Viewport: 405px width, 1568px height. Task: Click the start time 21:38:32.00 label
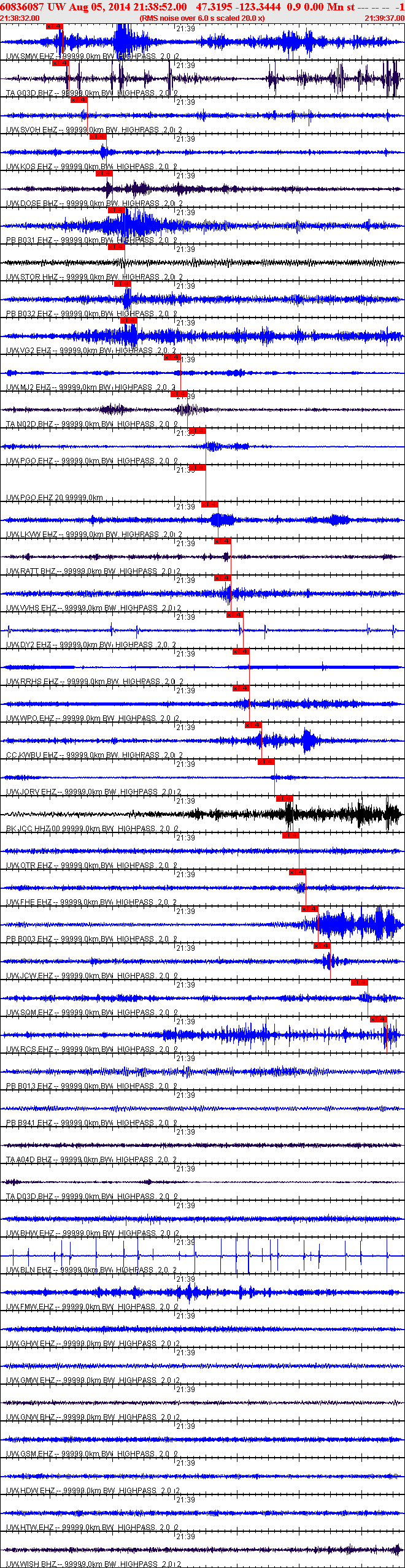[20, 18]
